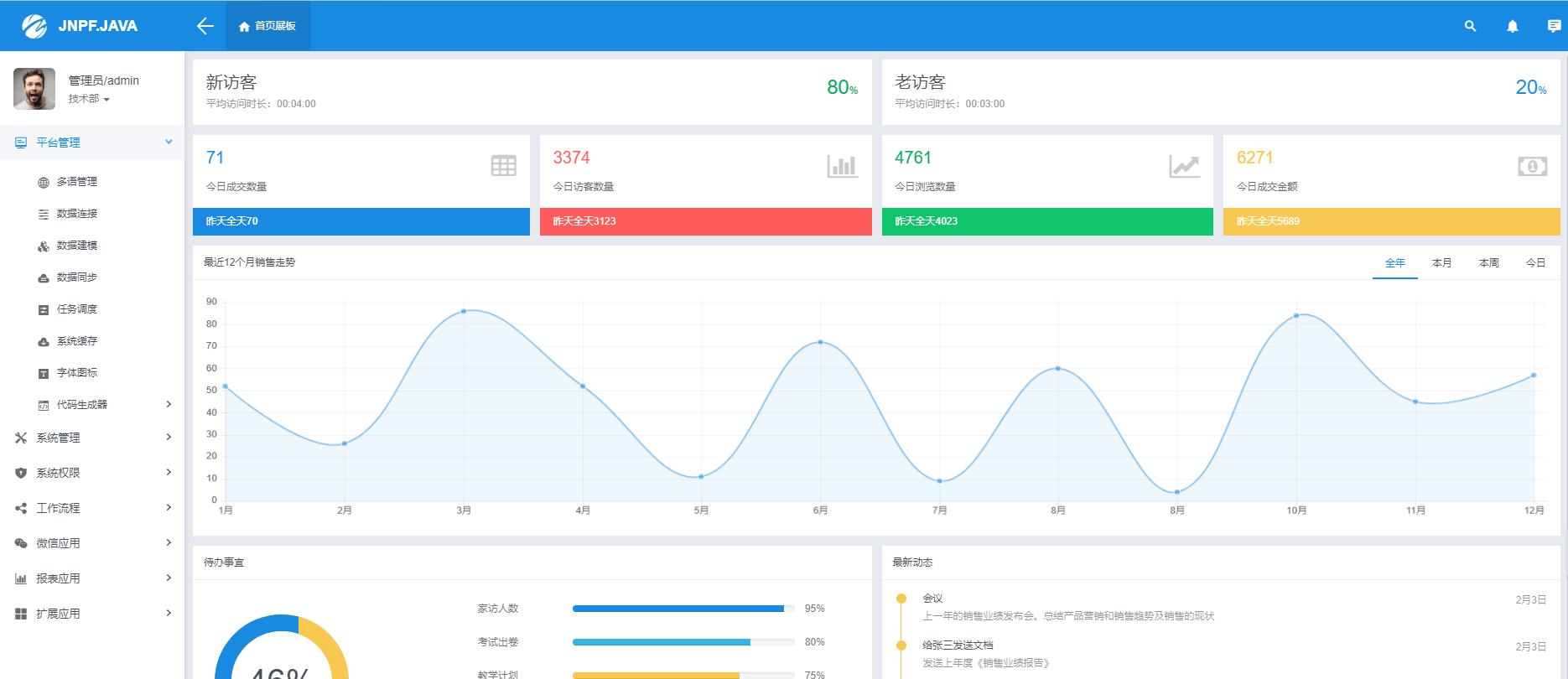The image size is (1568, 679).
Task: Click the 80% new visitor value
Action: 843,87
